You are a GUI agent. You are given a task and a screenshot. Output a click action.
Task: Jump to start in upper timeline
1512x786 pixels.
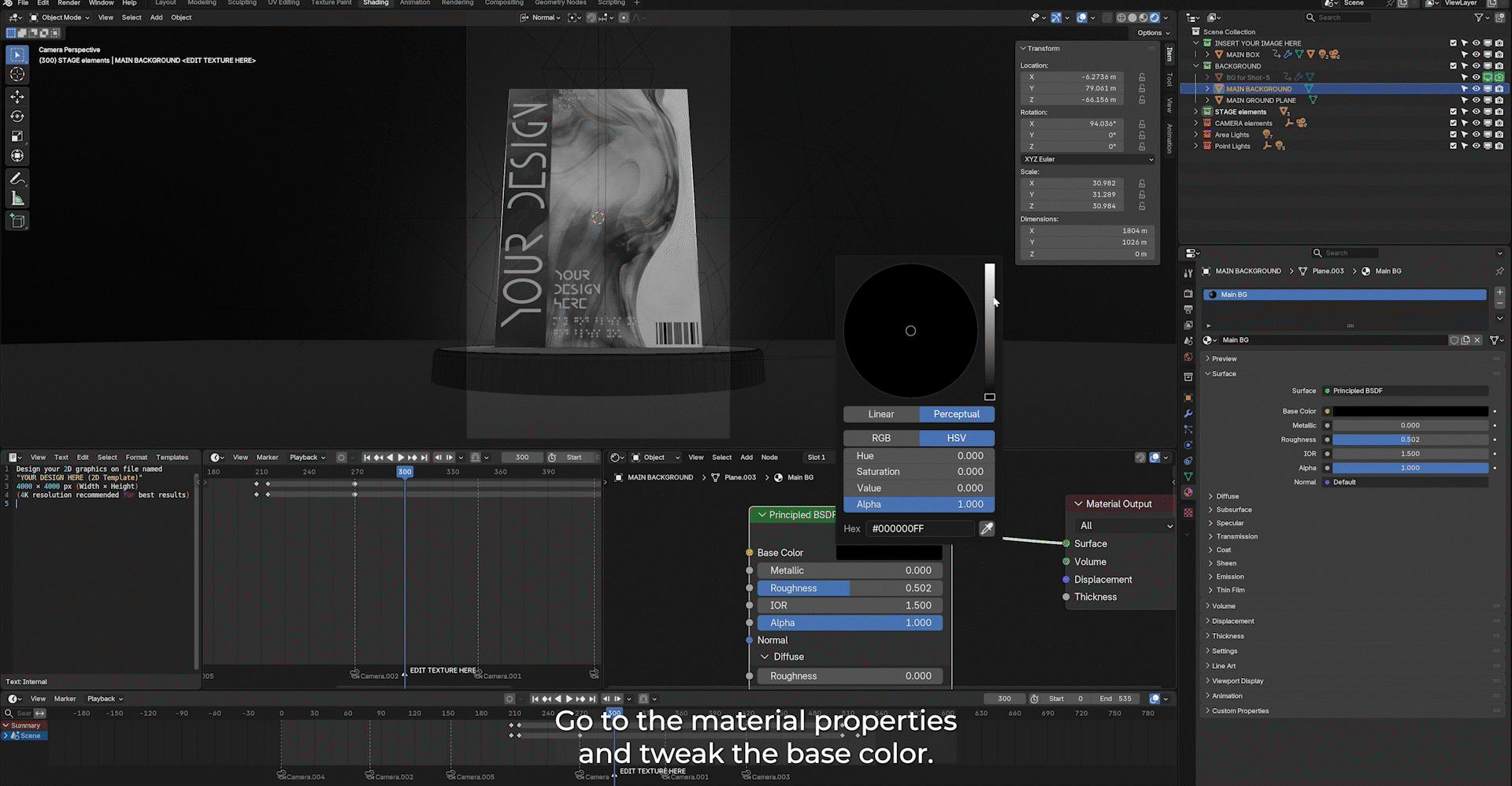[x=367, y=458]
